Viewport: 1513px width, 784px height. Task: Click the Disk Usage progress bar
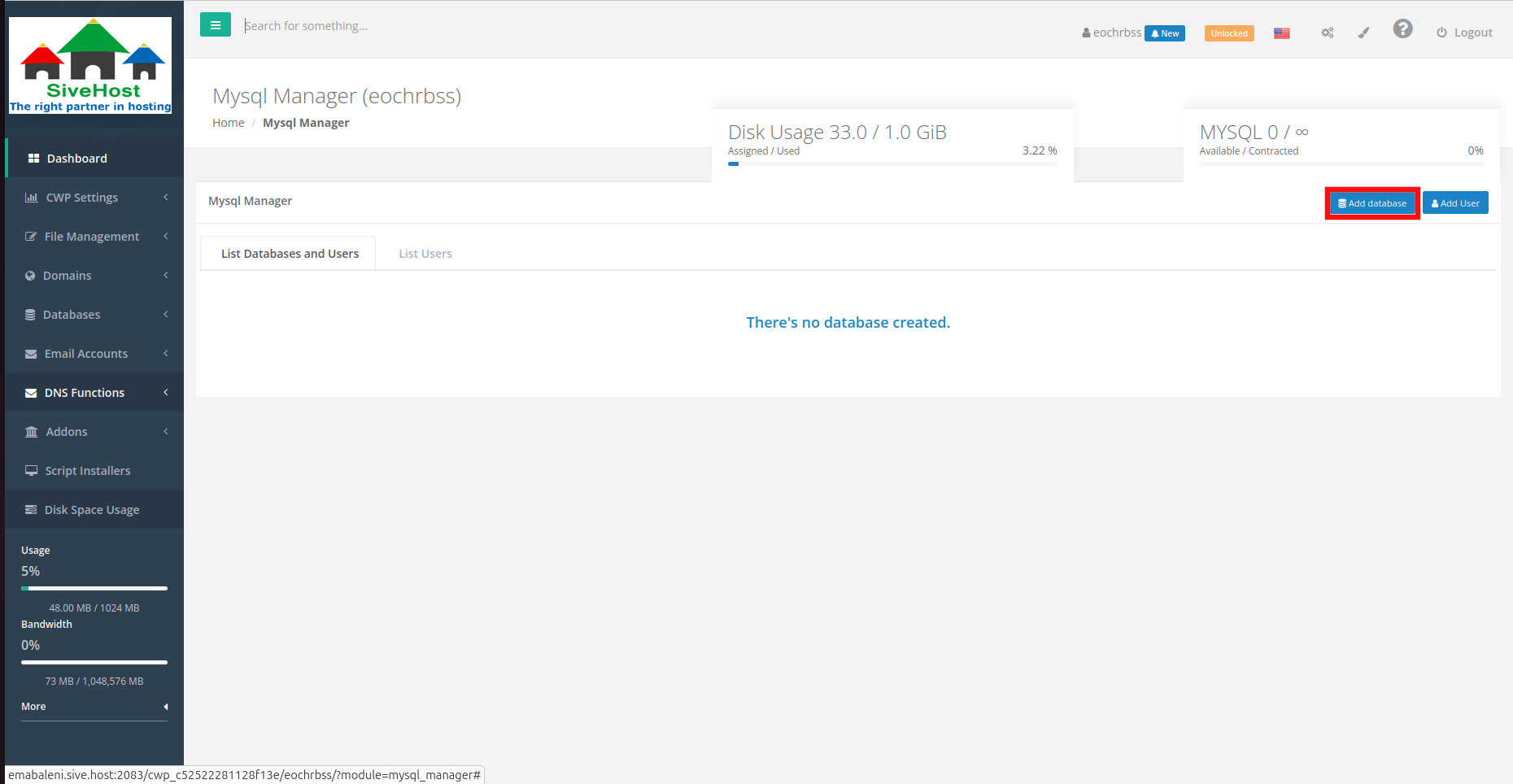pyautogui.click(x=892, y=163)
